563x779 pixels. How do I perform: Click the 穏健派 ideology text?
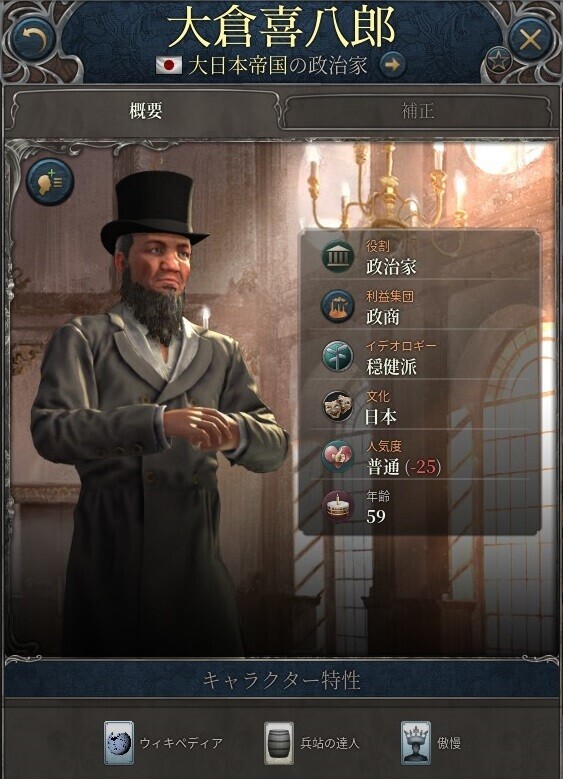[x=391, y=367]
